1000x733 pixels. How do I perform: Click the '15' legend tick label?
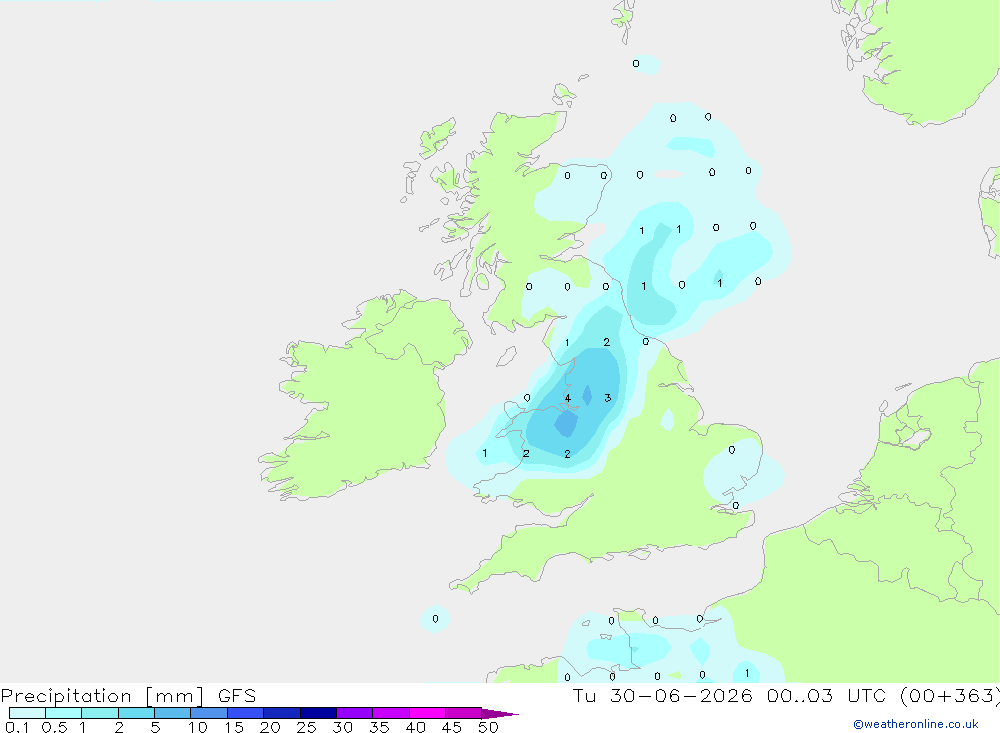[x=233, y=727]
